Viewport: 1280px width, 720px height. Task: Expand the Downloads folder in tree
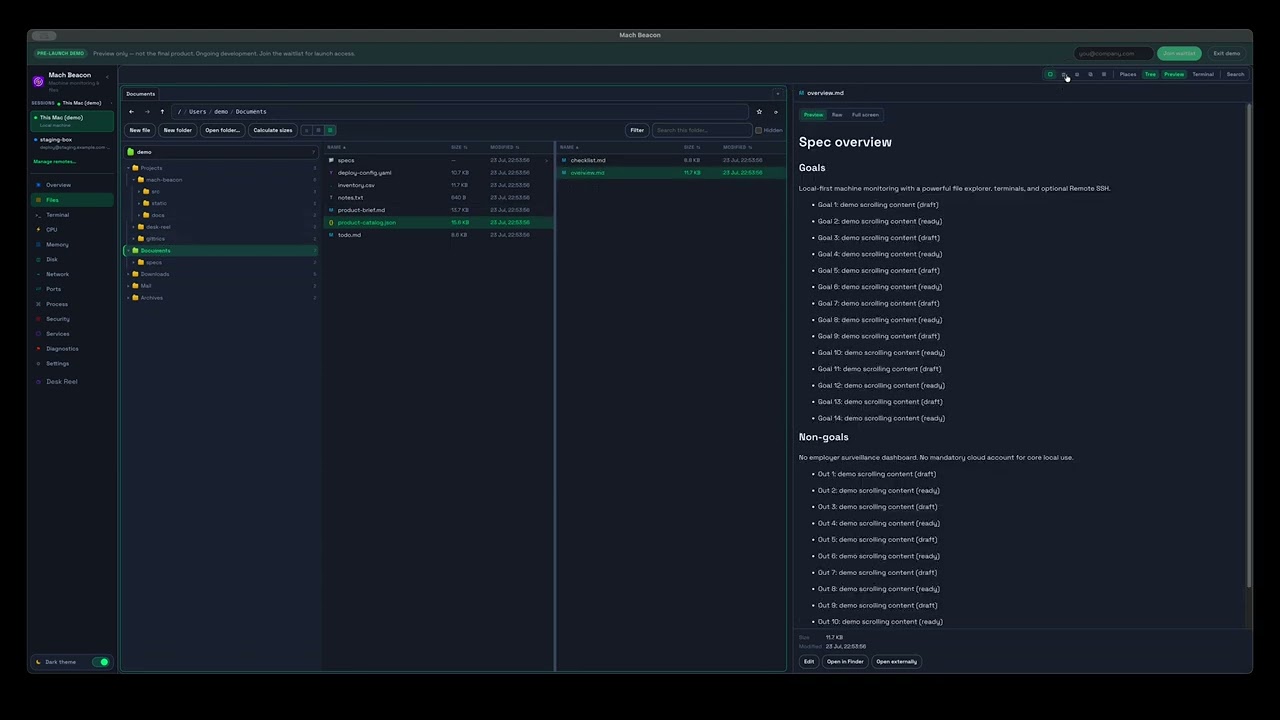click(x=129, y=274)
